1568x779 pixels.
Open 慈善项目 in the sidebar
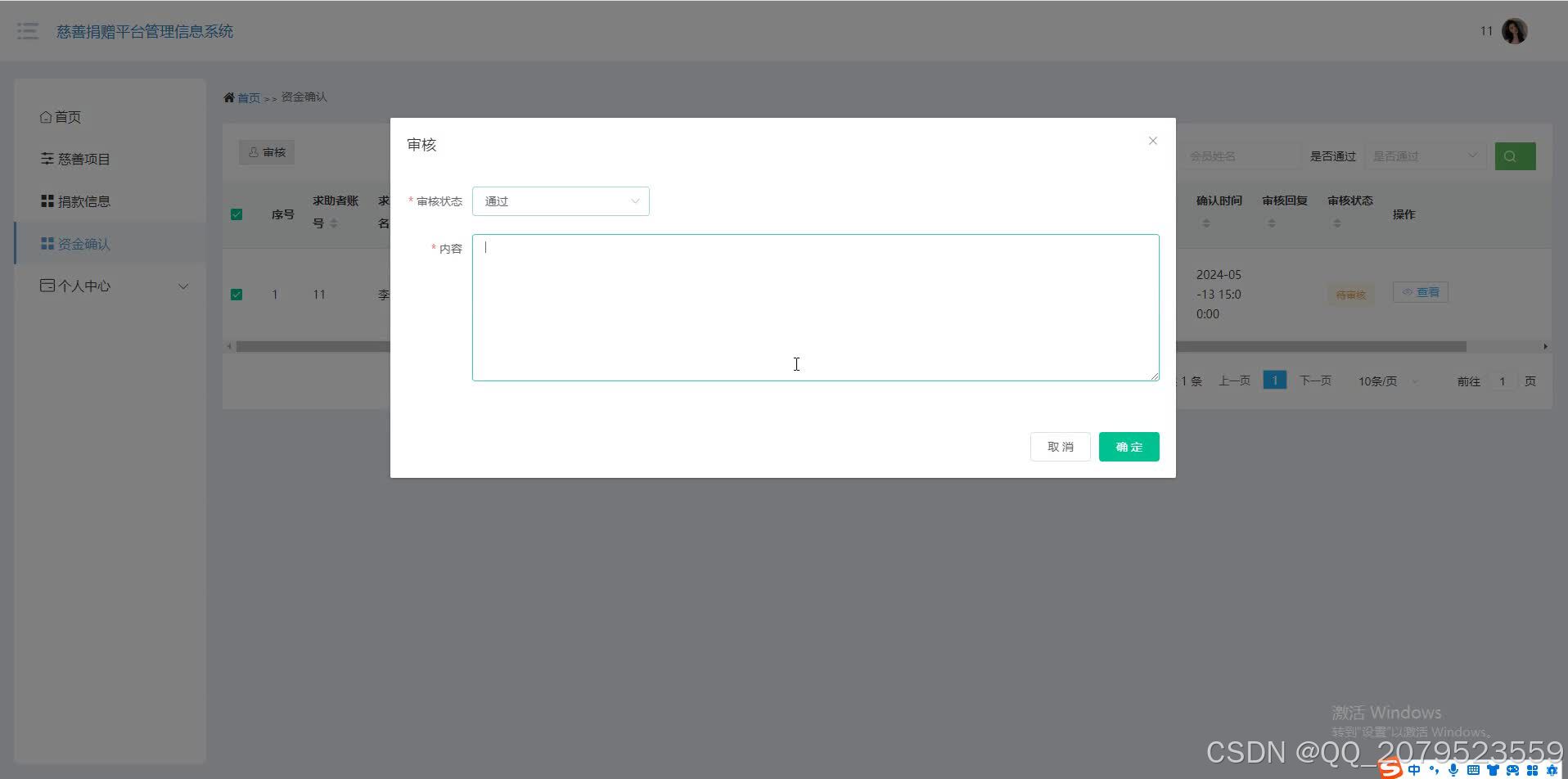tap(110, 159)
